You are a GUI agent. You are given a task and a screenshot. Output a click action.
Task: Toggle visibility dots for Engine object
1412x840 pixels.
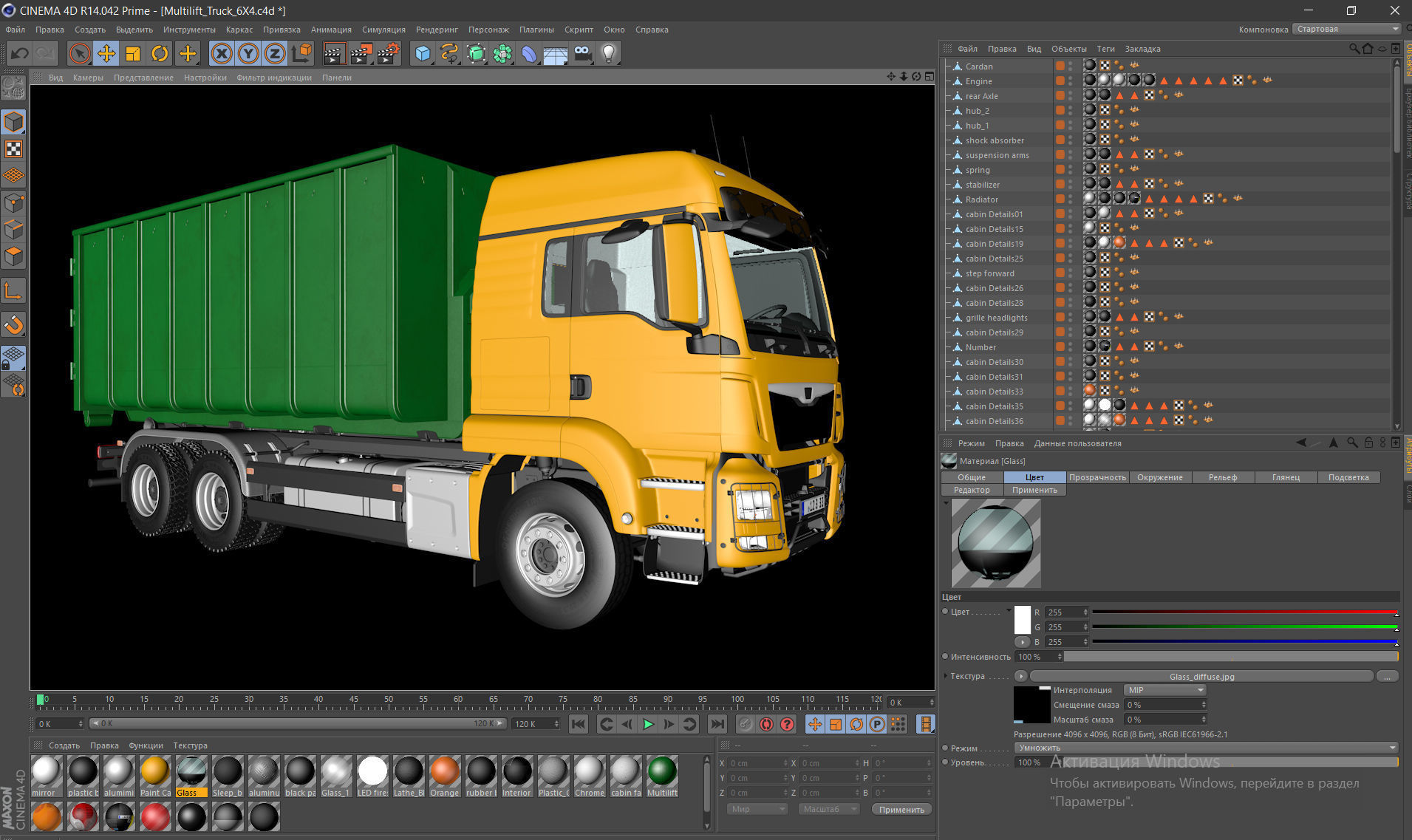(x=1071, y=81)
